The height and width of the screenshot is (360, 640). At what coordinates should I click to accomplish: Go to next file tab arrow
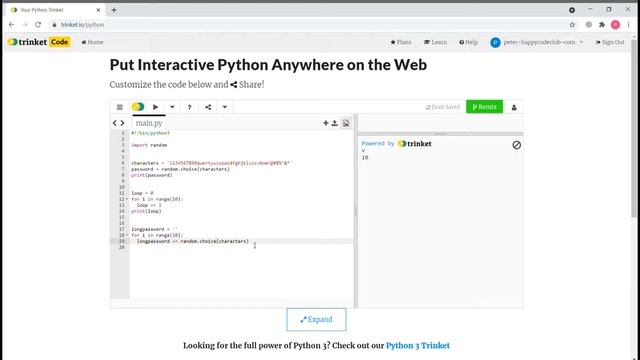pos(122,123)
